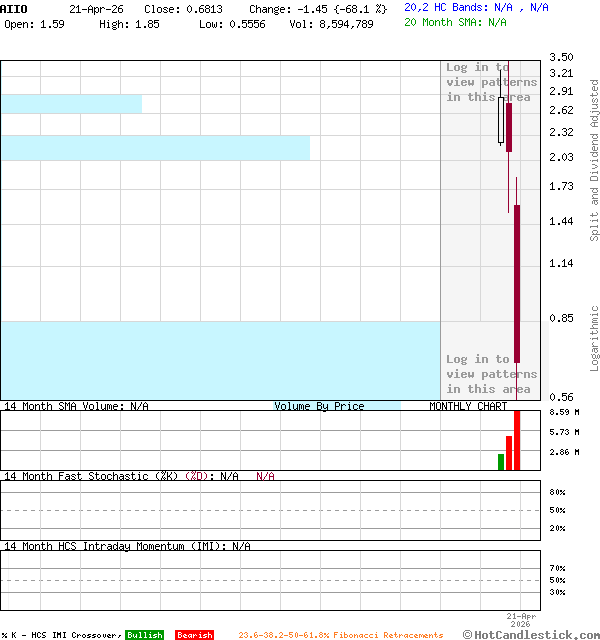The height and width of the screenshot is (640, 600).
Task: Click the largest bottom volume-by-price bar
Action: pyautogui.click(x=220, y=360)
